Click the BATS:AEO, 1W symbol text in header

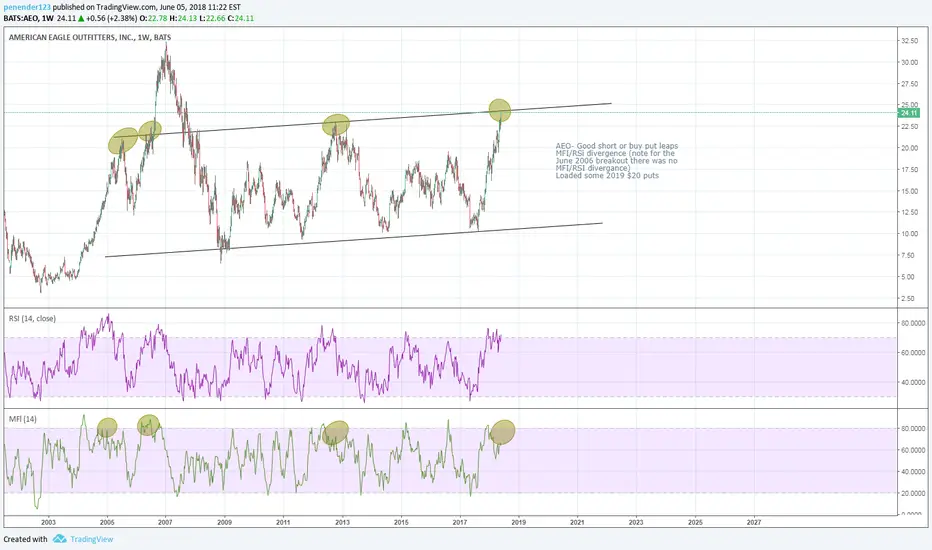(29, 18)
